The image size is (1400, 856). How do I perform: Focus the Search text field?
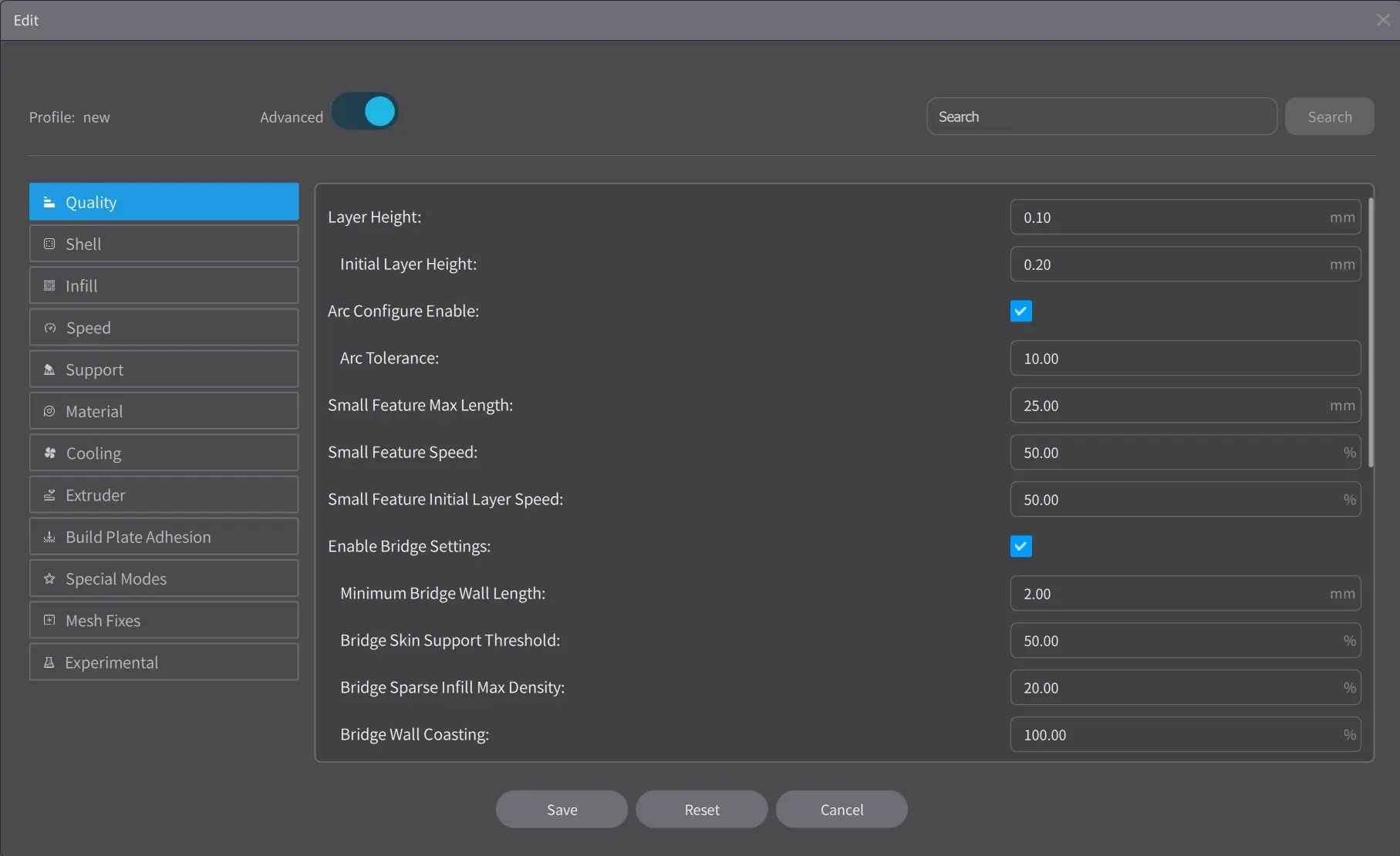coord(1101,116)
